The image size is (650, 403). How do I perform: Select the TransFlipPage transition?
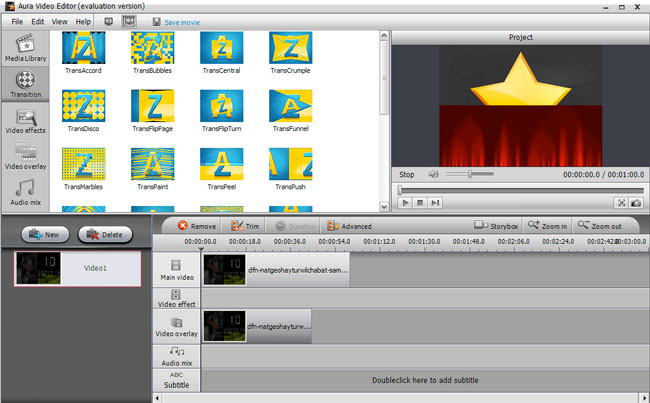(x=153, y=111)
